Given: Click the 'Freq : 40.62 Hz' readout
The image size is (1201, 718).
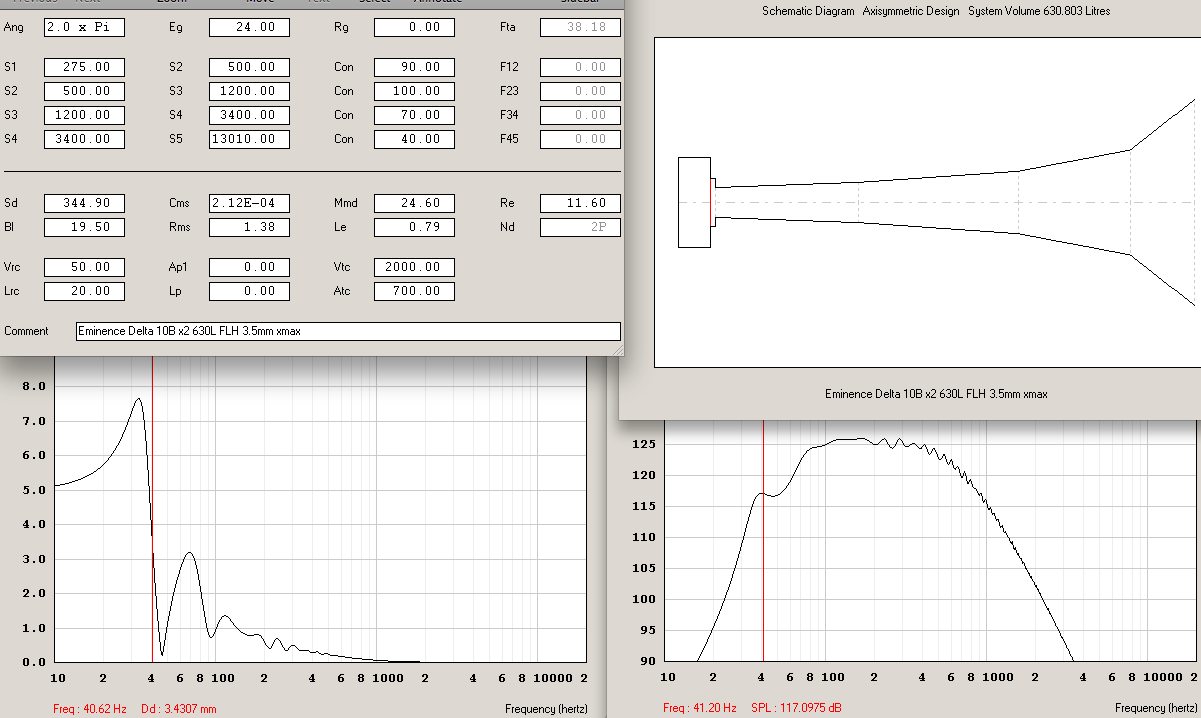Looking at the screenshot, I should pos(90,709).
